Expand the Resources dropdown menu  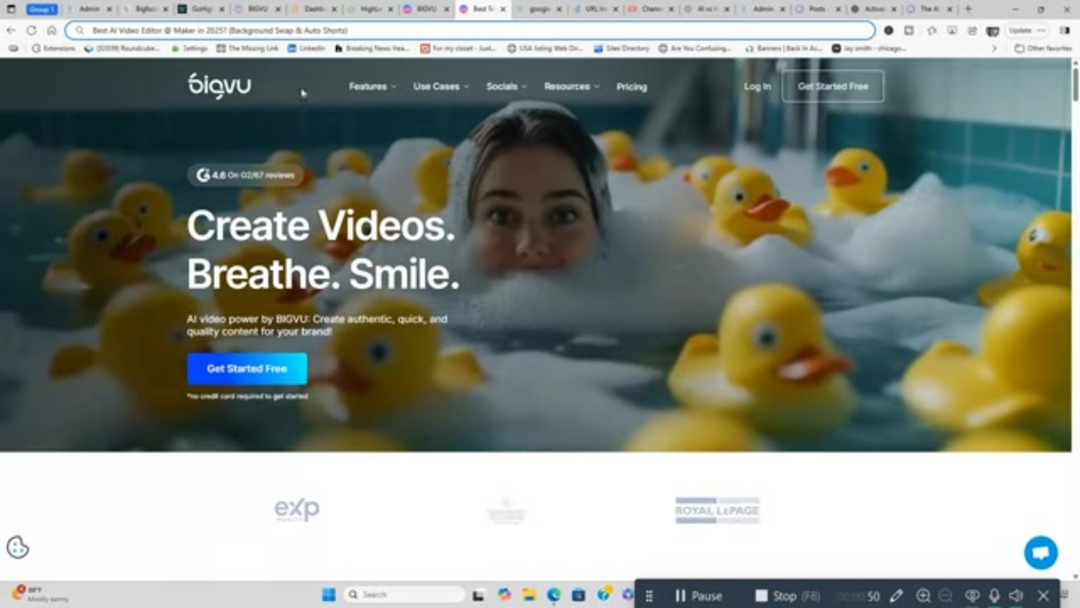(571, 87)
